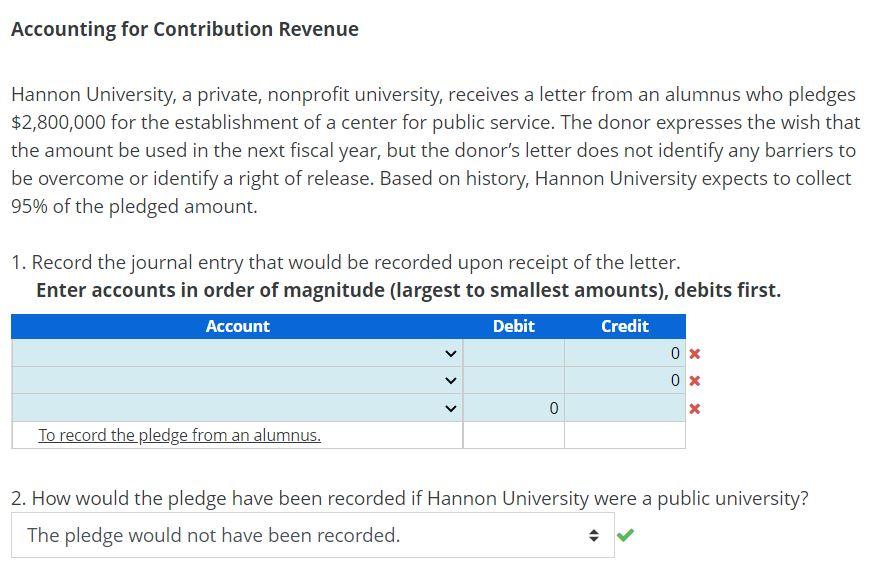876x568 pixels.
Task: Click second row credit field showing 0
Action: click(x=625, y=380)
